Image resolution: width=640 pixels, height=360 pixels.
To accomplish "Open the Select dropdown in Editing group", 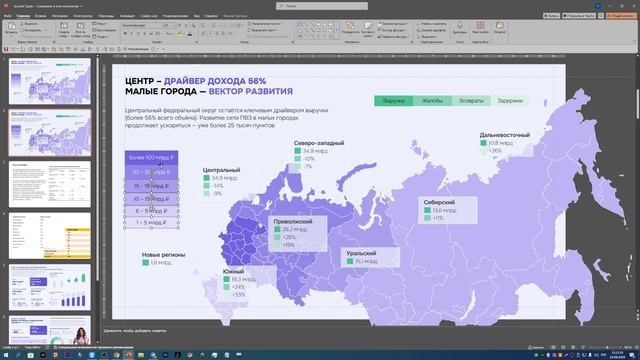I will coord(426,37).
